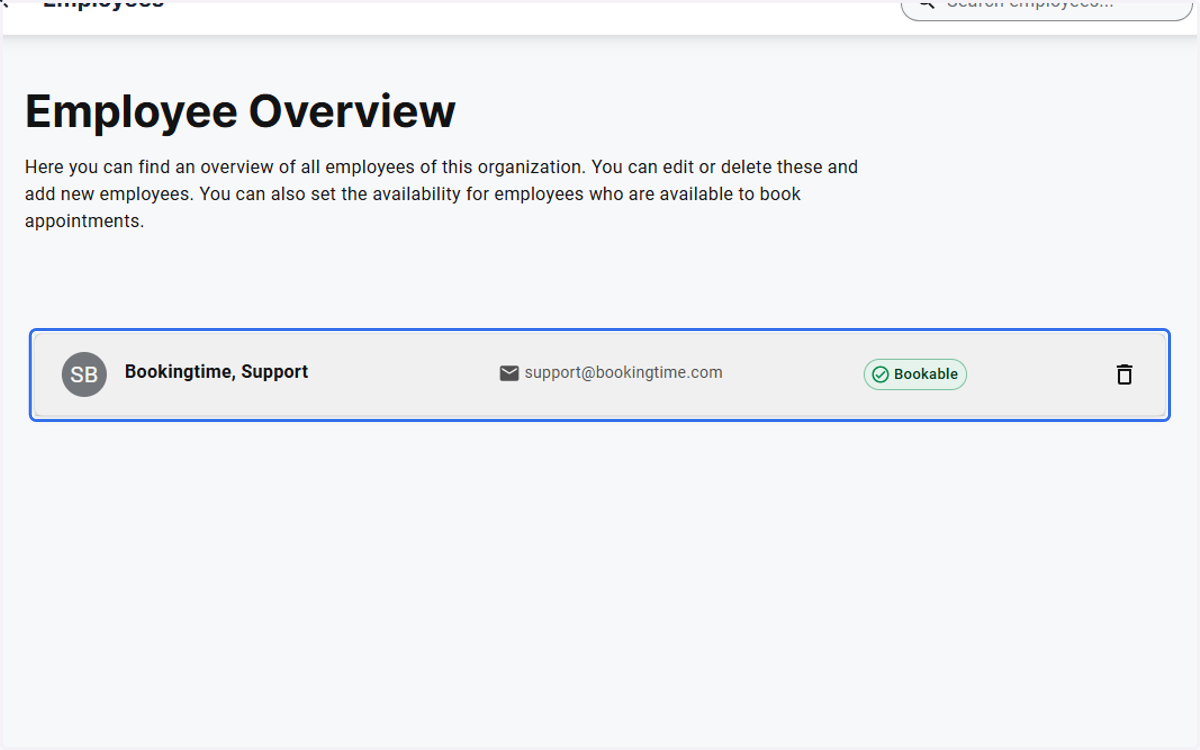Click the Employee Overview heading
The width and height of the screenshot is (1200, 750).
(x=240, y=111)
